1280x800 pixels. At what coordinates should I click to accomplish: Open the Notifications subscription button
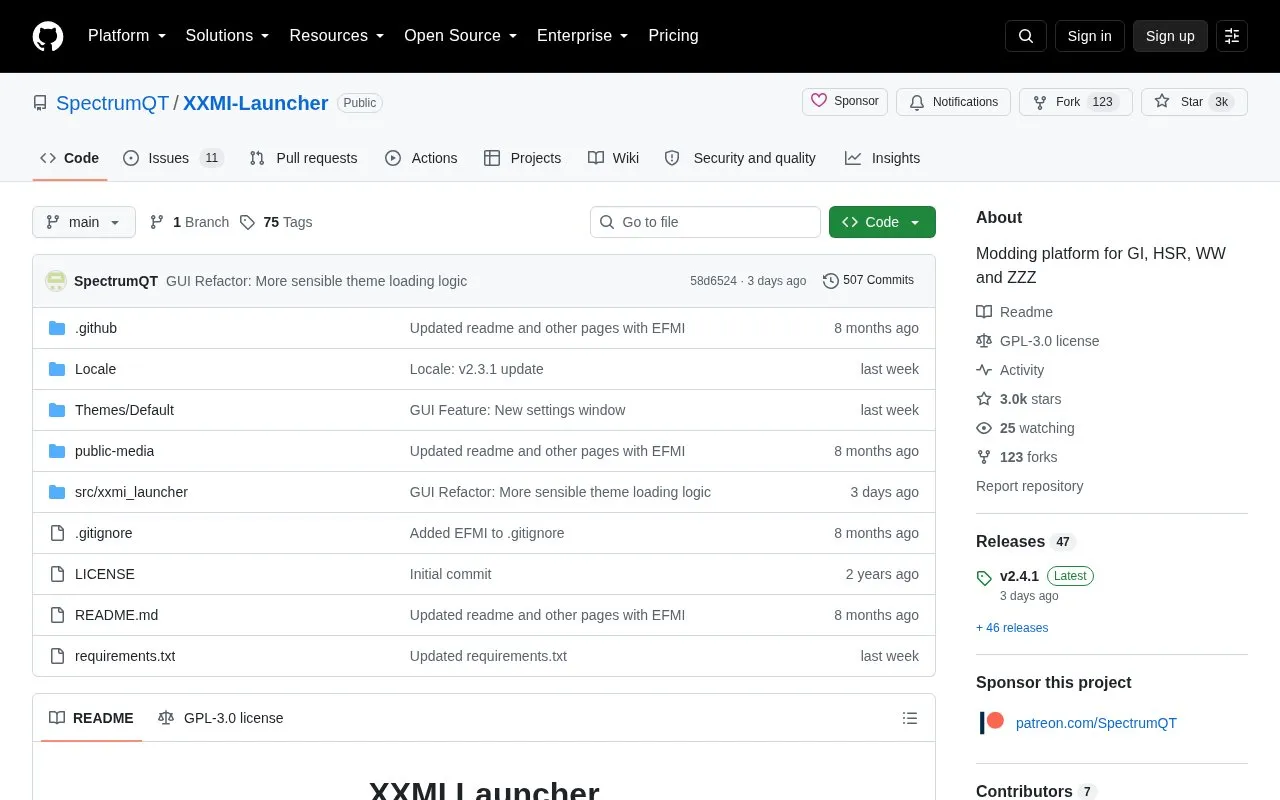click(x=953, y=102)
